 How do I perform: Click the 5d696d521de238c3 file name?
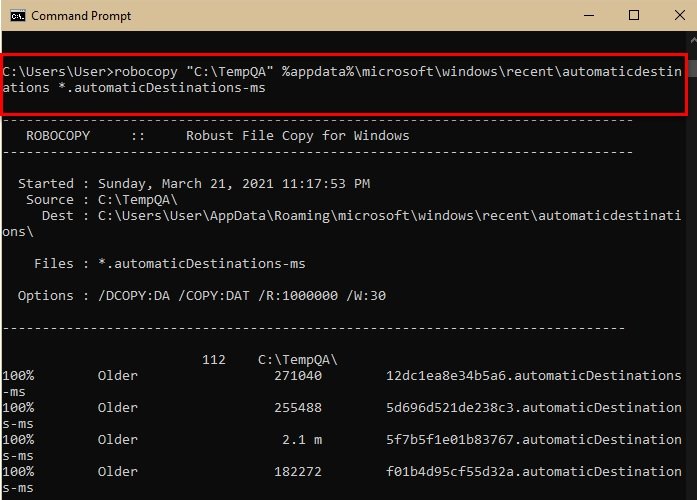(x=533, y=407)
